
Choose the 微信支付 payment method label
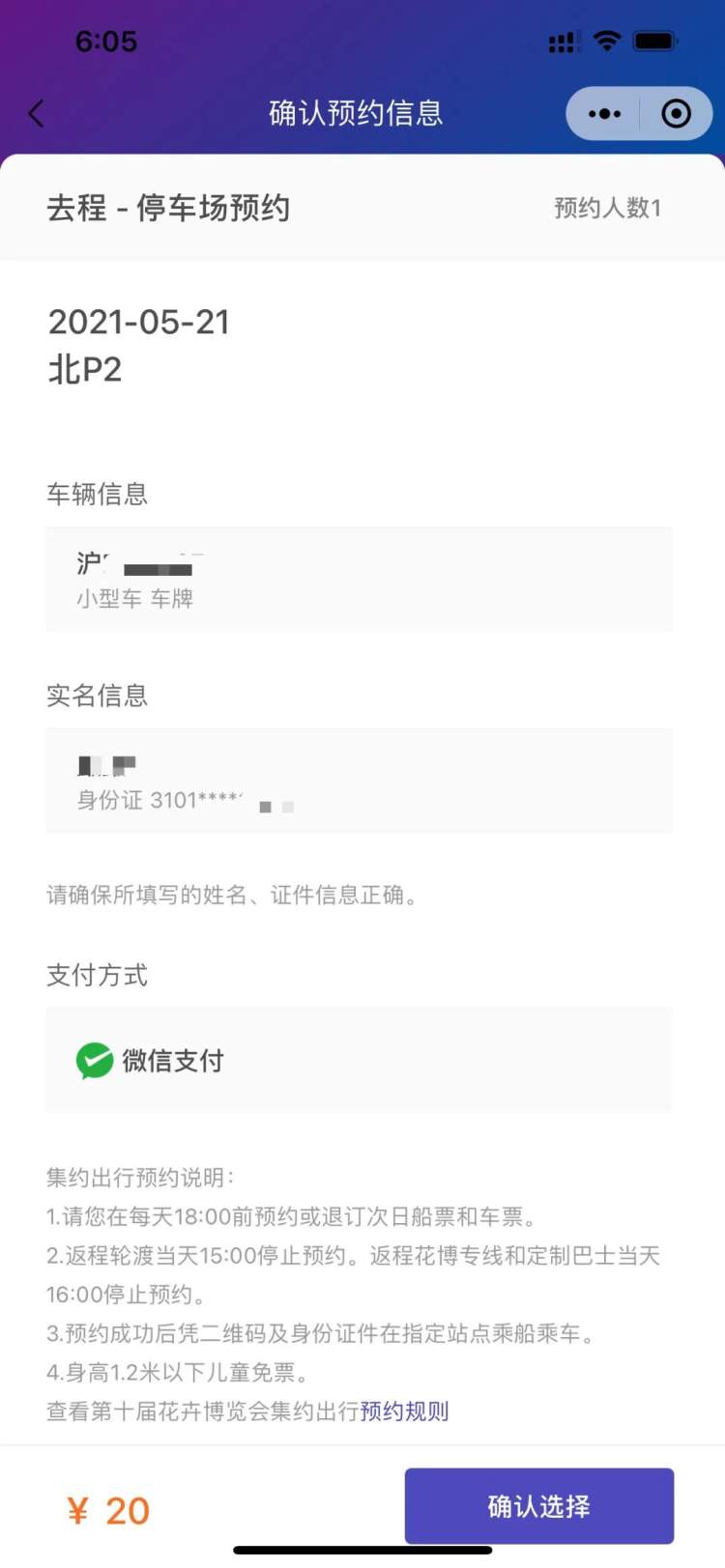pyautogui.click(x=173, y=1061)
